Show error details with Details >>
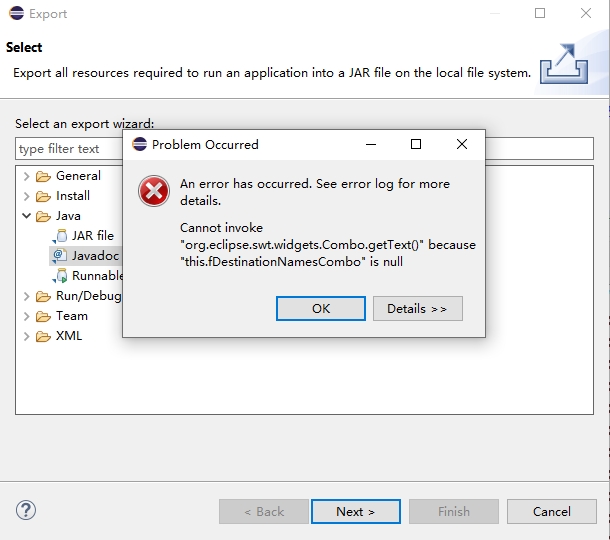This screenshot has height=540, width=610. coord(418,309)
